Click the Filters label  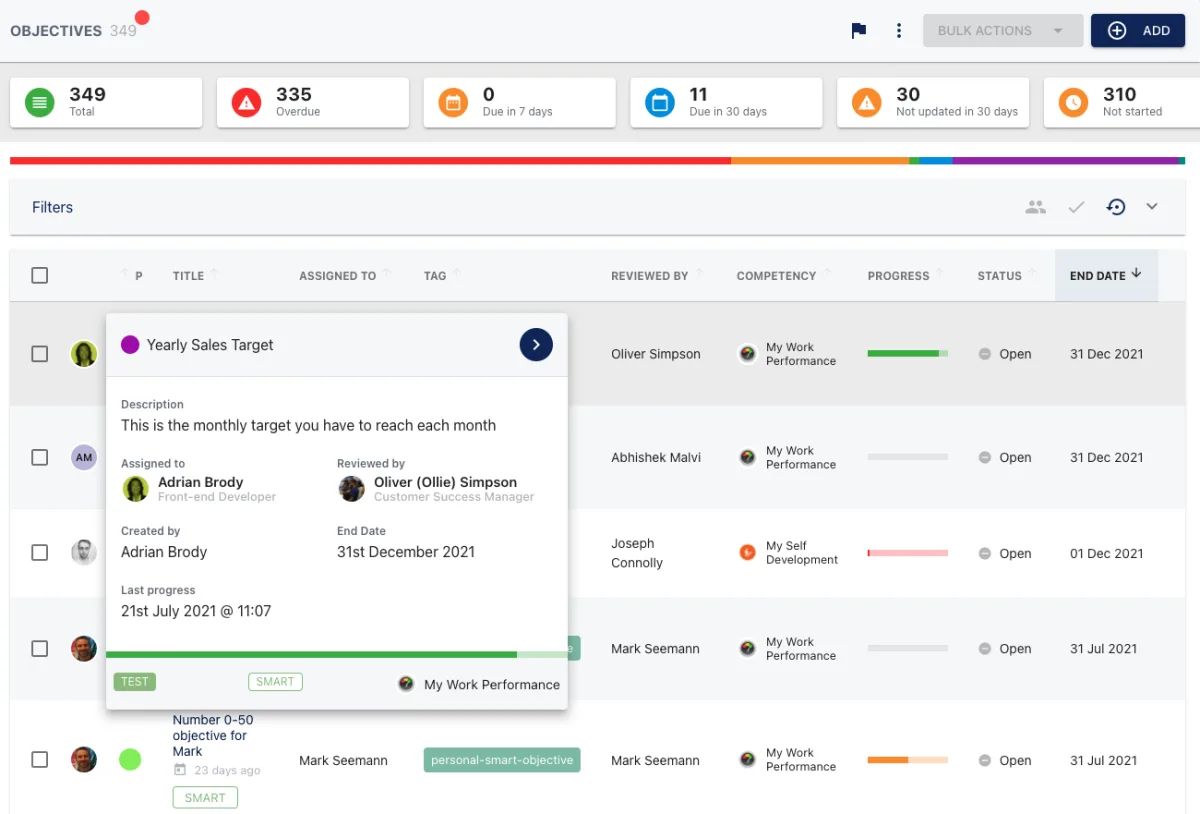pyautogui.click(x=52, y=207)
